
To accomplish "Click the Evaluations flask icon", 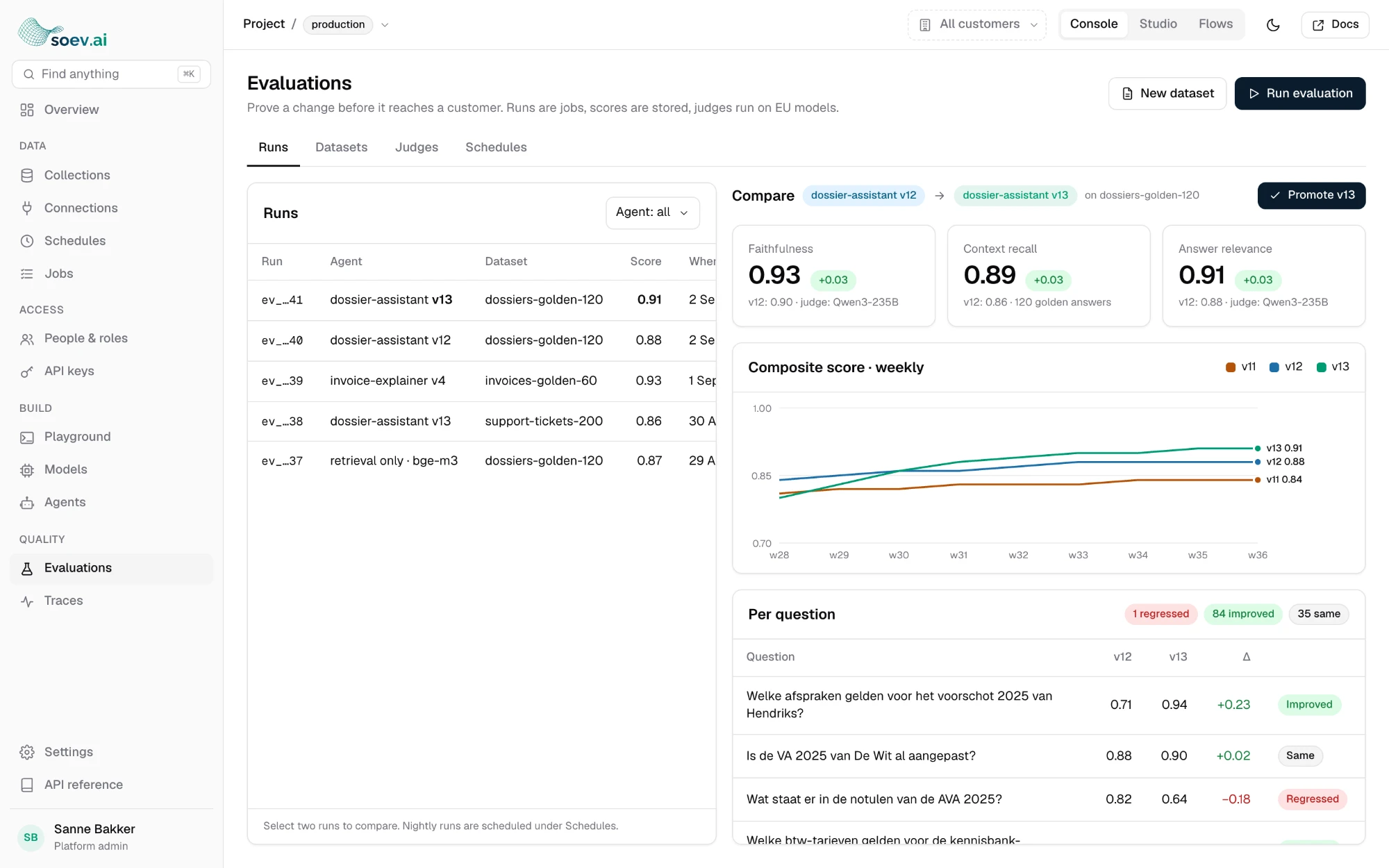I will [27, 569].
